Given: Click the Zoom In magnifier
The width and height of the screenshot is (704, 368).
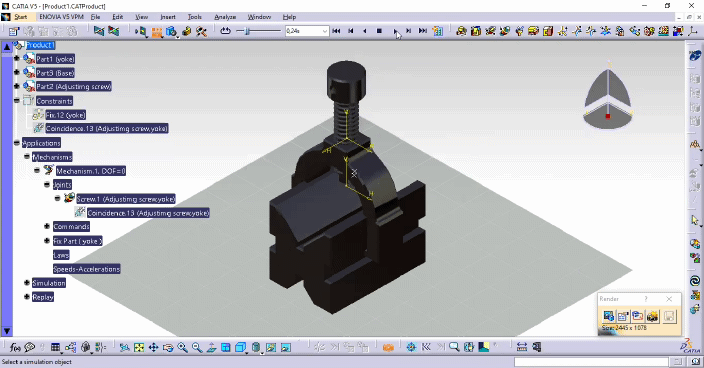Looking at the screenshot, I should pyautogui.click(x=182, y=347).
